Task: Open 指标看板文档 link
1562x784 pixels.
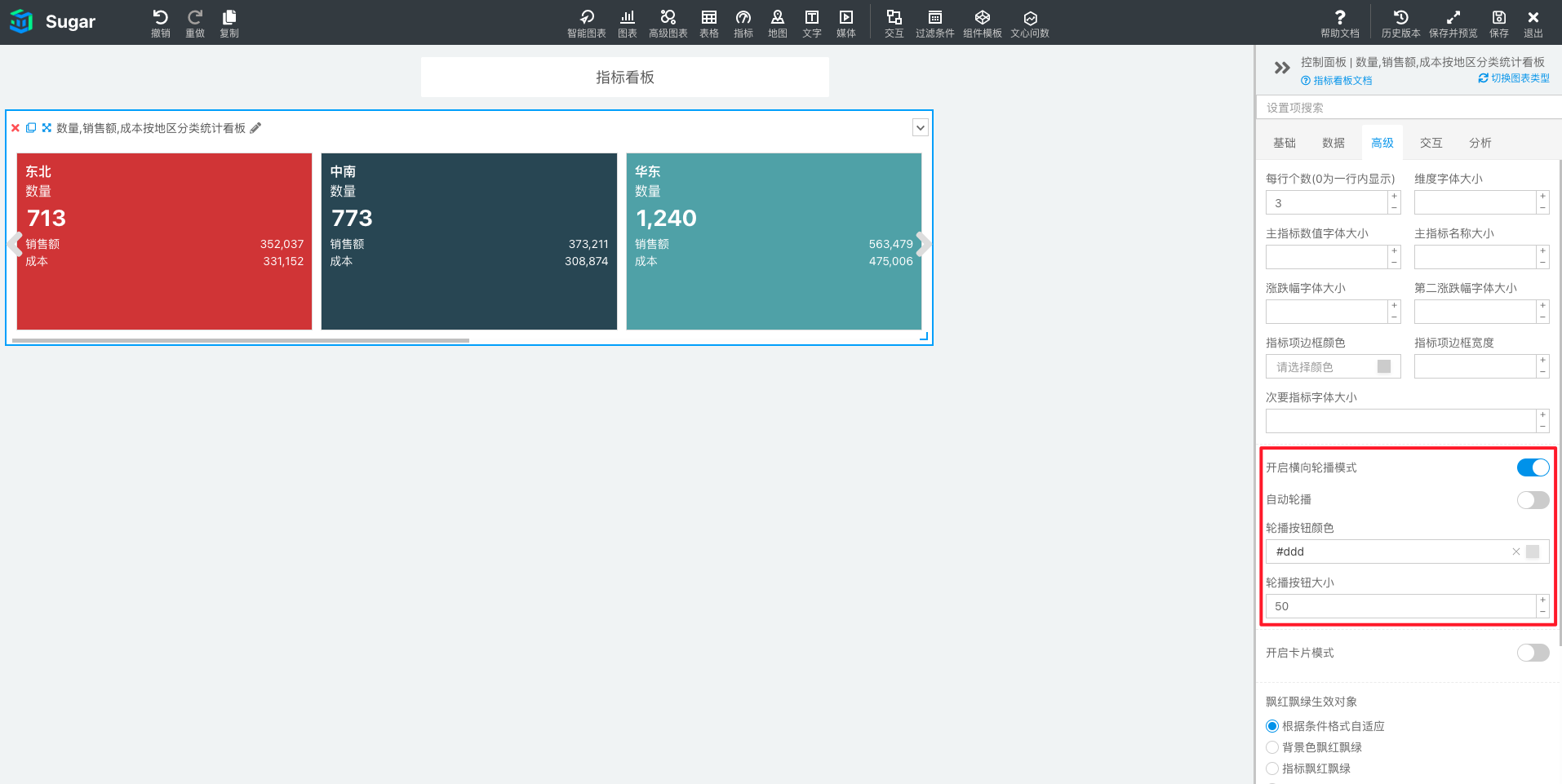Action: [x=1337, y=81]
